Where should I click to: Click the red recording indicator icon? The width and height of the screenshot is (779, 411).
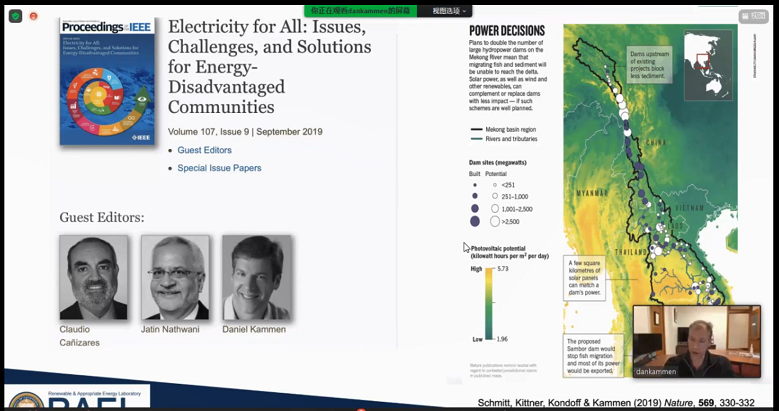[33, 16]
